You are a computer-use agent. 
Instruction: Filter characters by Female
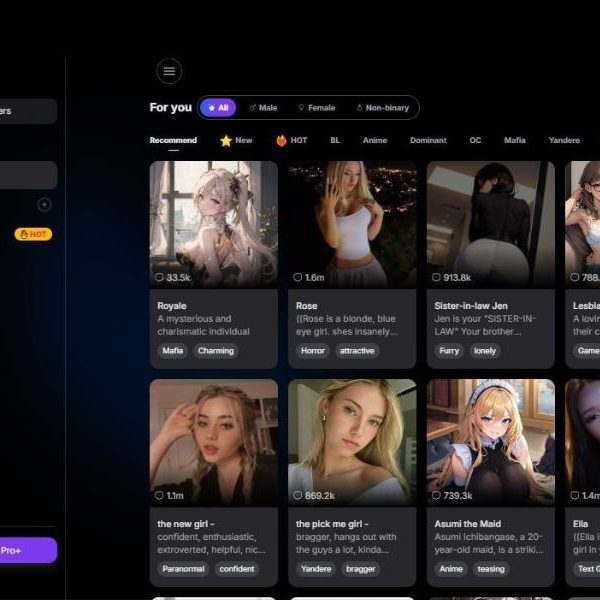[x=316, y=107]
